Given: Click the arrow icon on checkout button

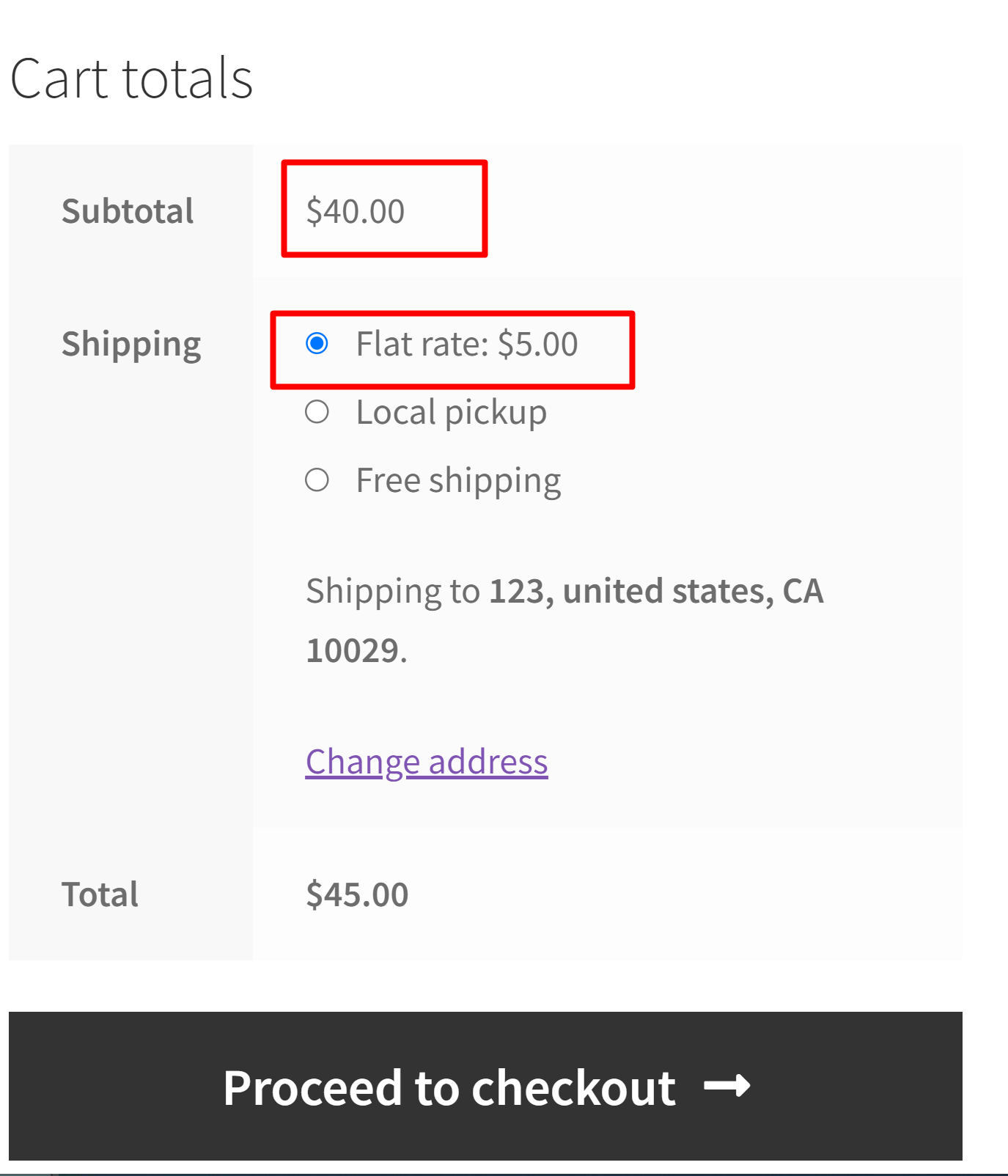Looking at the screenshot, I should click(726, 1086).
